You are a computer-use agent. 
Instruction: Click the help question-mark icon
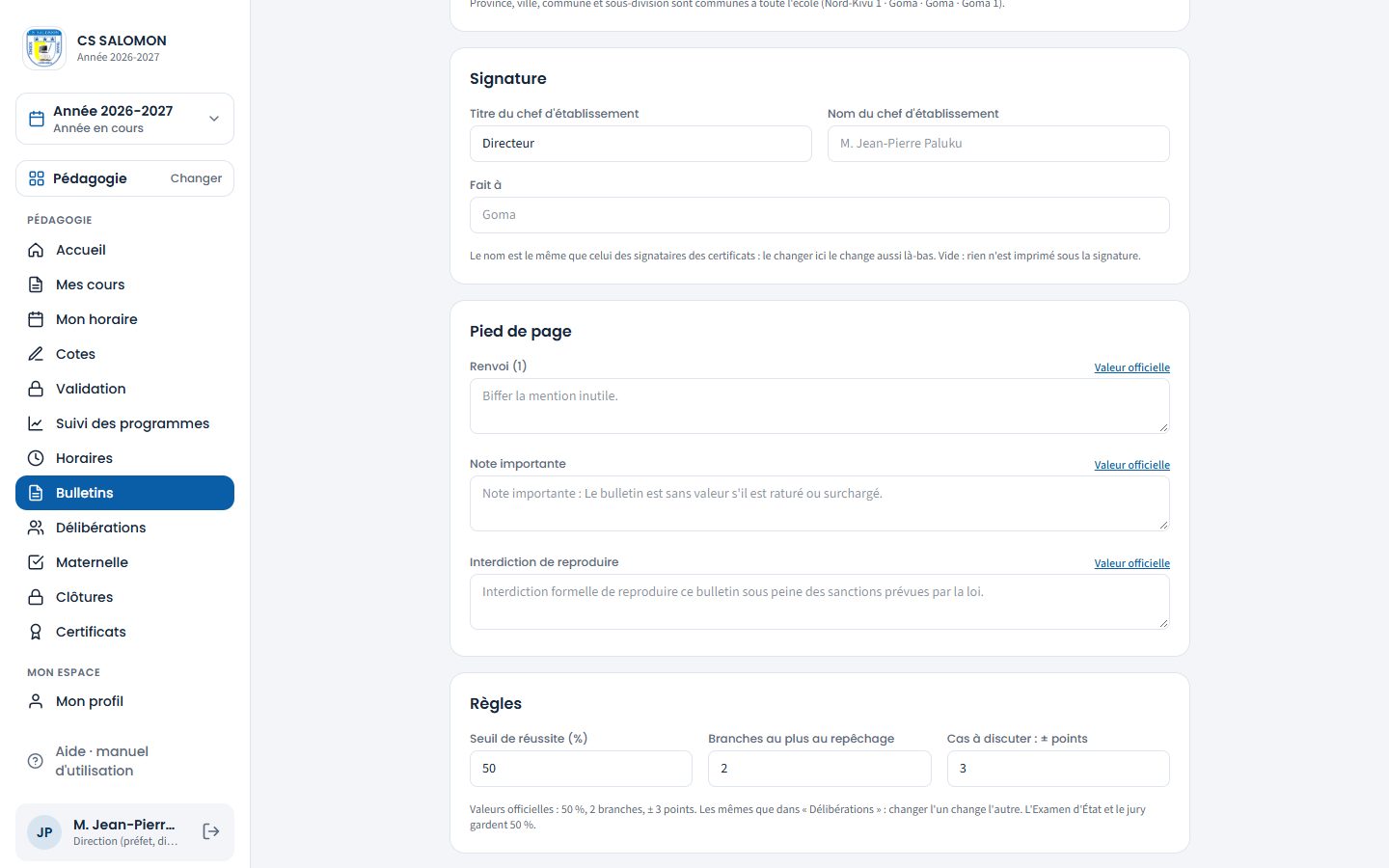tap(36, 761)
